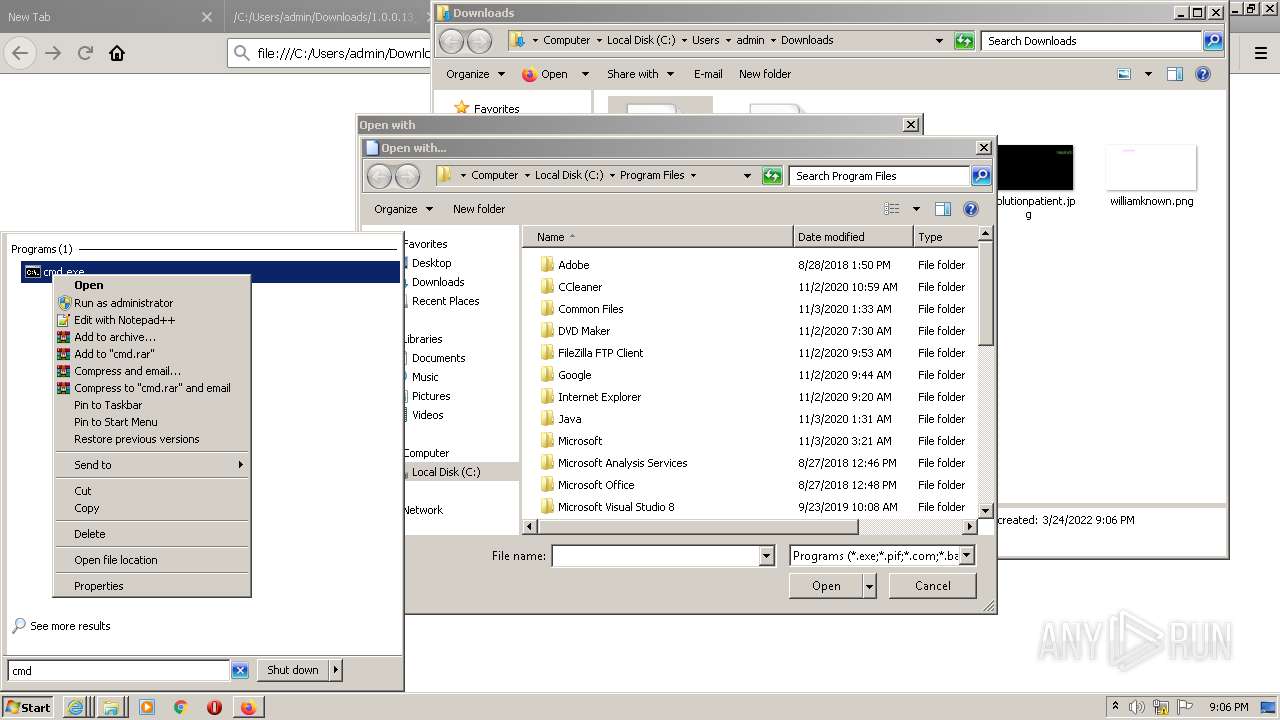Clear the Start menu search box
Viewport: 1280px width, 720px height.
click(x=240, y=671)
